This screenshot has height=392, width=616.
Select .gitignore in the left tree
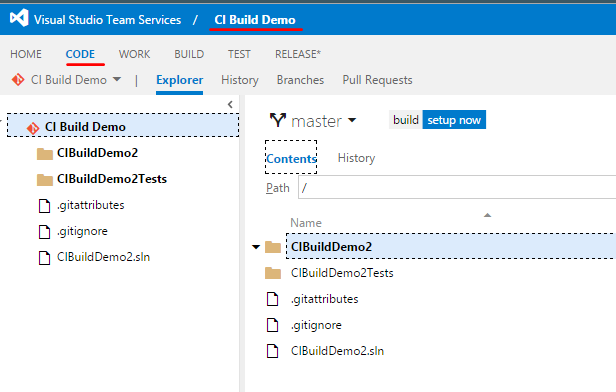point(82,231)
